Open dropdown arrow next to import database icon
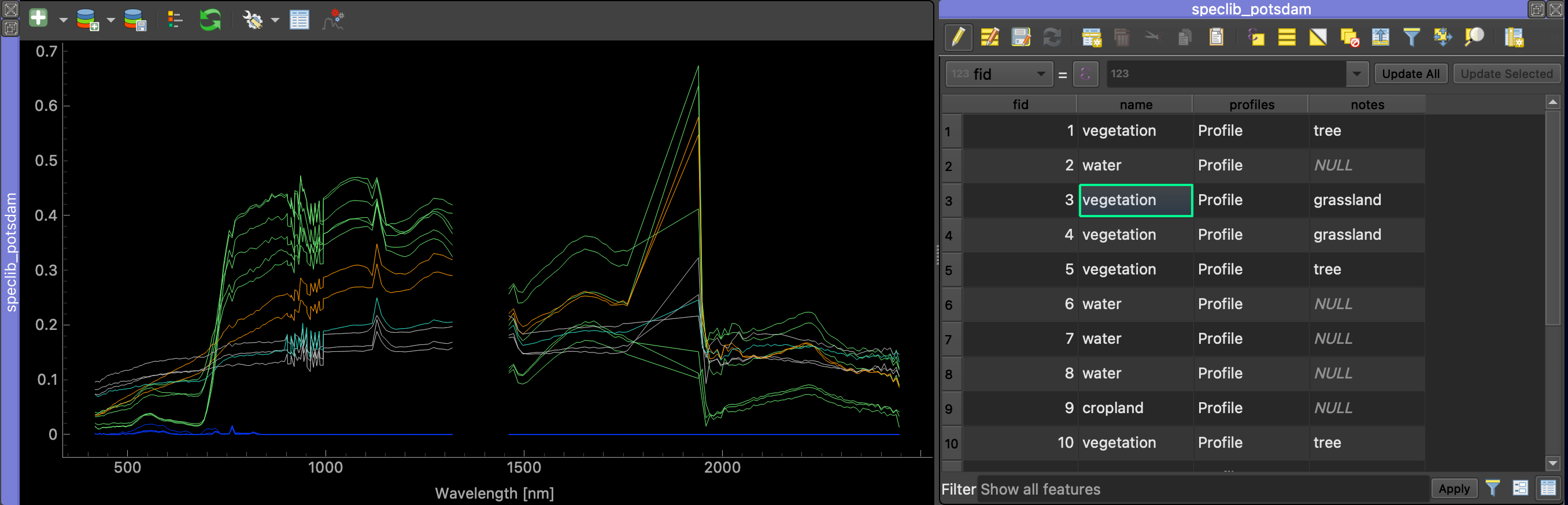The width and height of the screenshot is (1568, 505). coord(111,20)
